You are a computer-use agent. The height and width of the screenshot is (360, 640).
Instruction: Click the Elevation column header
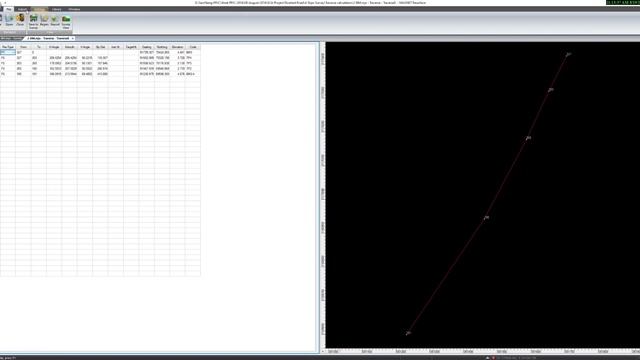pyautogui.click(x=178, y=47)
